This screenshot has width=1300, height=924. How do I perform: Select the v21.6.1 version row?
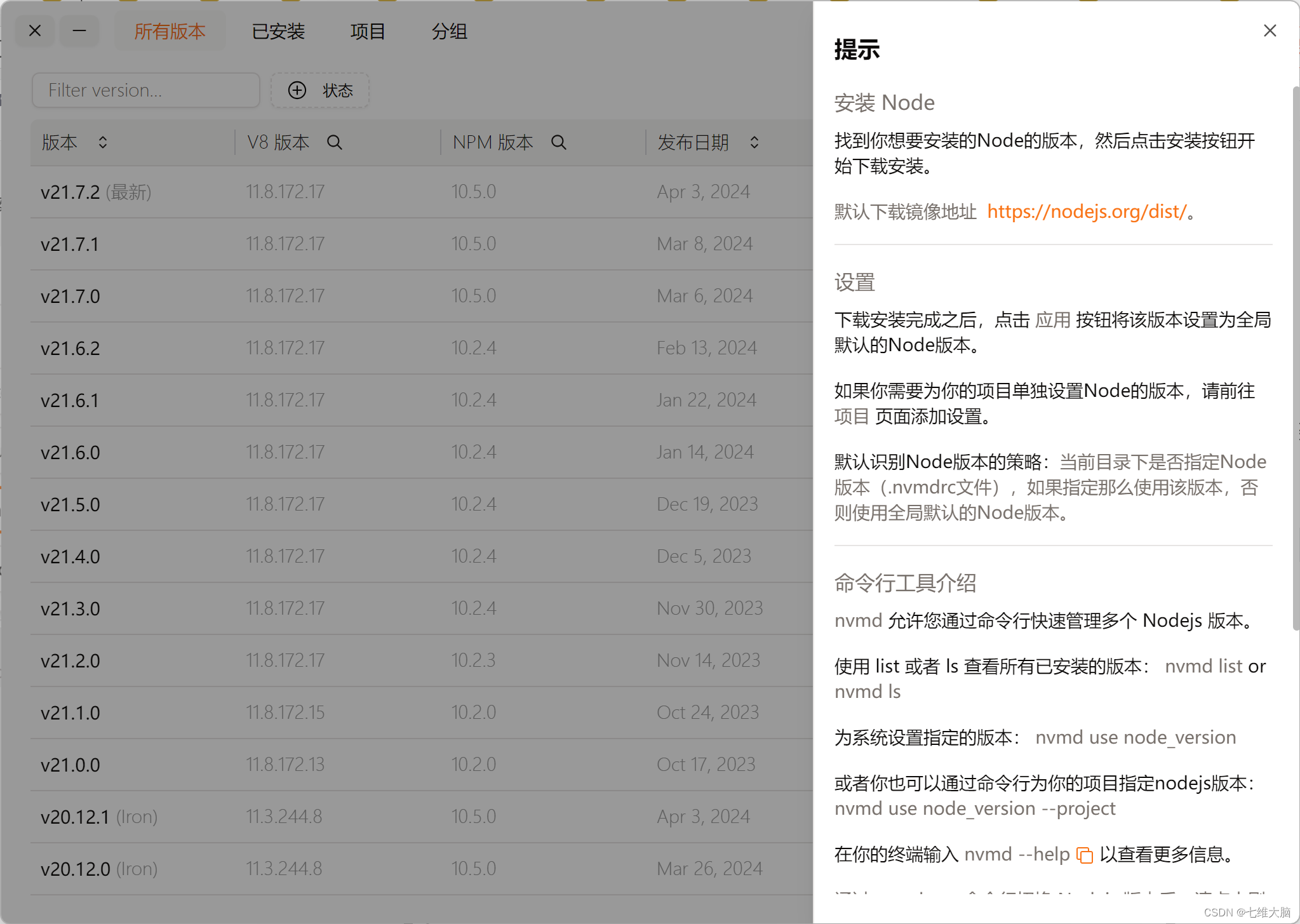[422, 400]
